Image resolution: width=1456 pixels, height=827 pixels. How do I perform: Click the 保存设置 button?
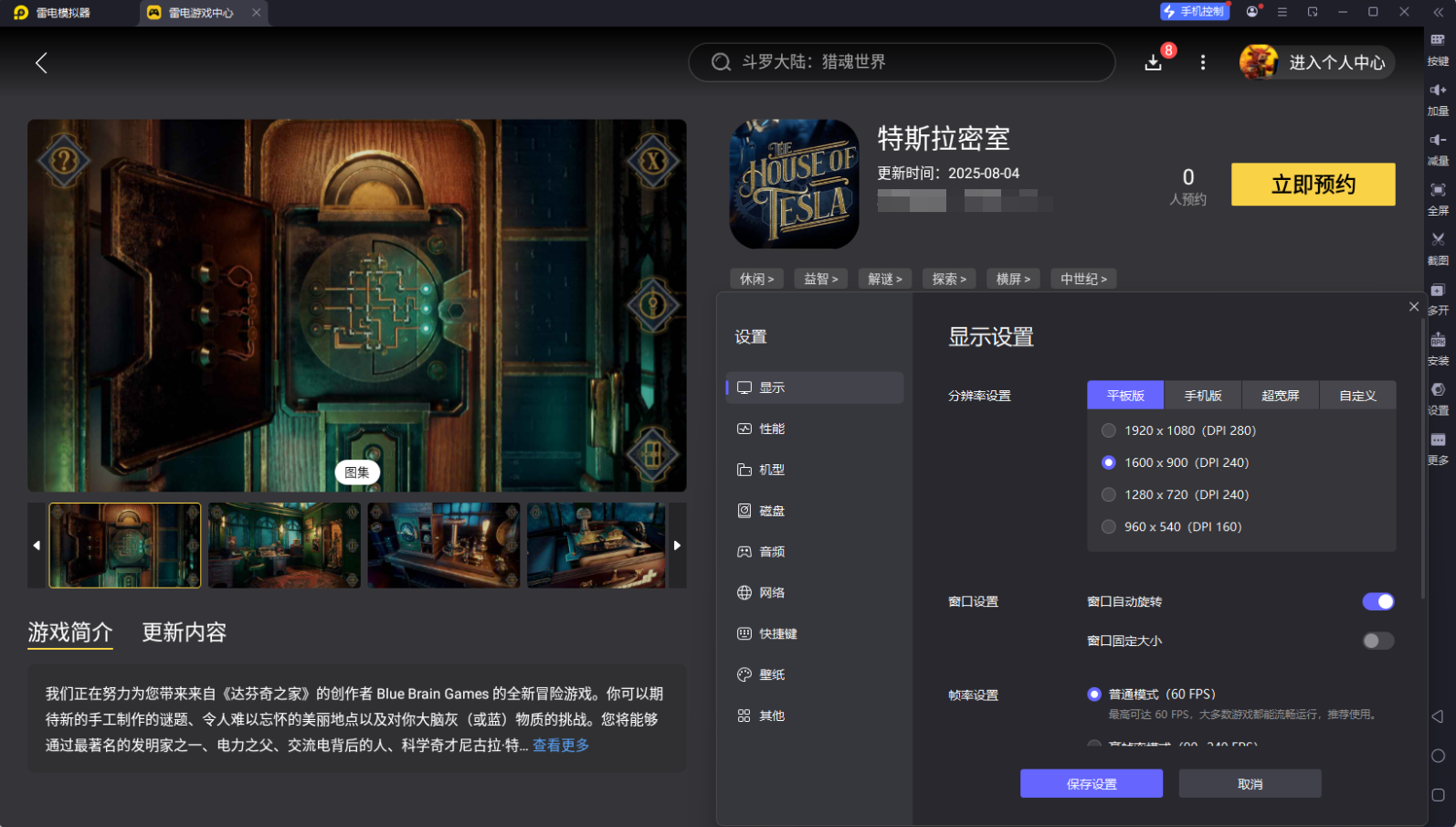1092,784
